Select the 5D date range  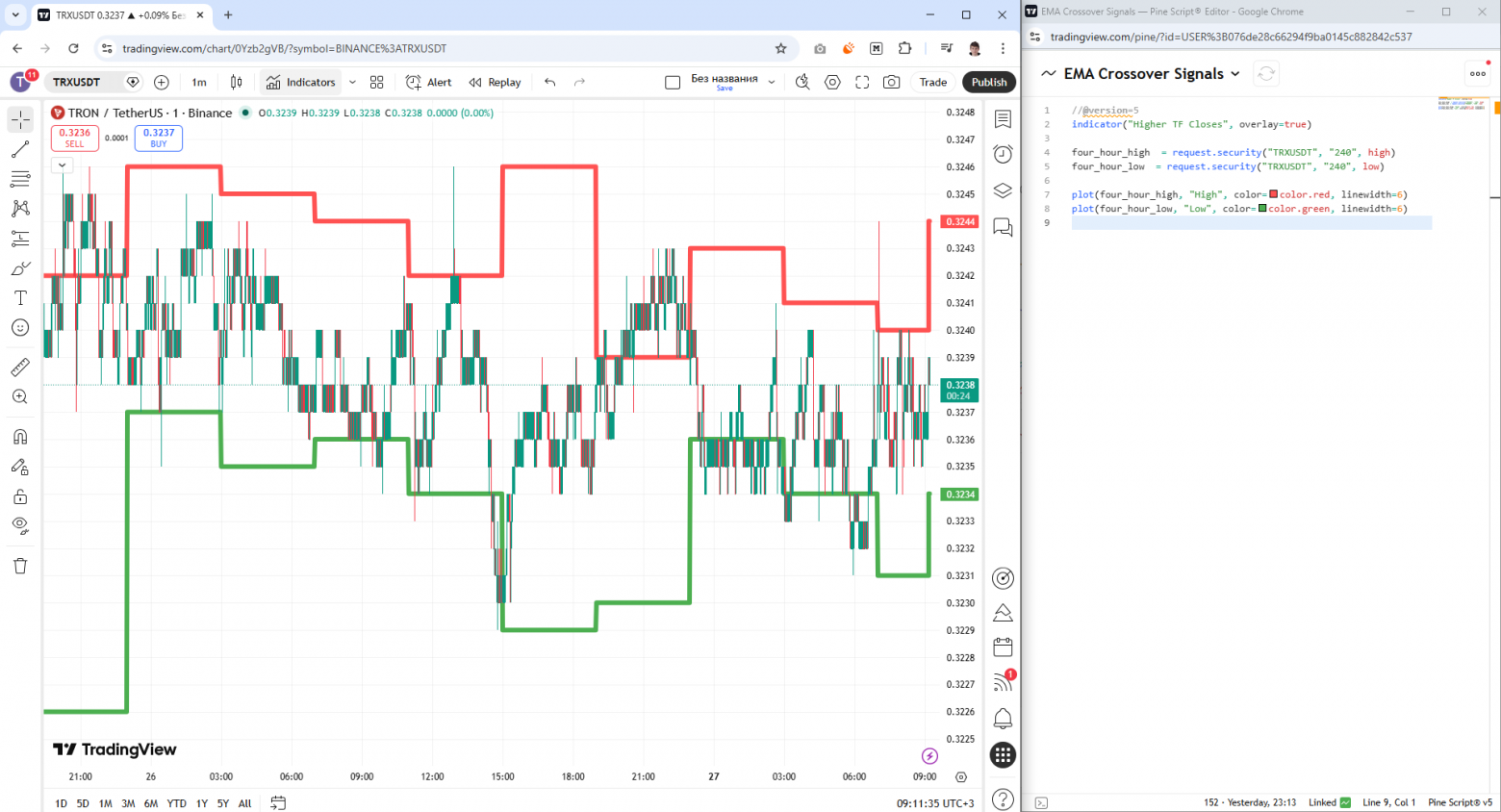(x=83, y=803)
